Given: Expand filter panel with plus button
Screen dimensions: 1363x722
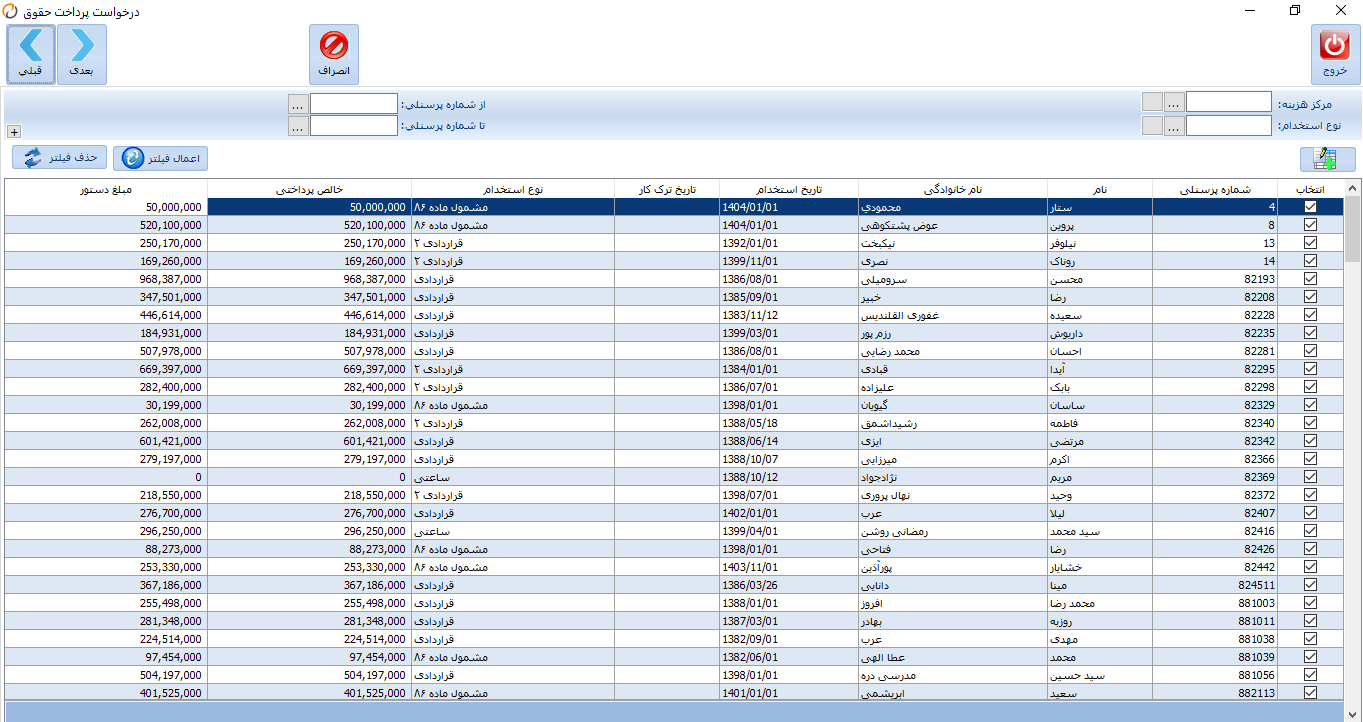Looking at the screenshot, I should (13, 131).
